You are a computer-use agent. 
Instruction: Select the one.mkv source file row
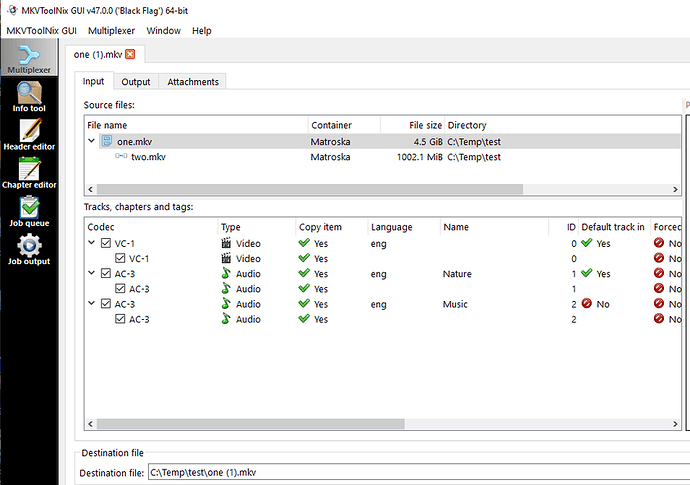click(x=382, y=141)
